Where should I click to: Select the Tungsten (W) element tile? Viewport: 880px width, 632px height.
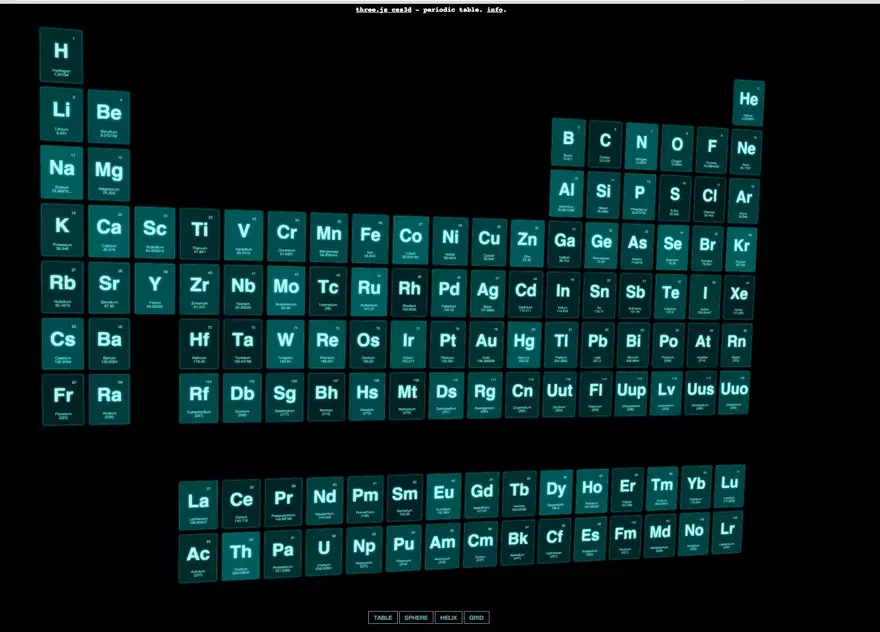point(286,344)
